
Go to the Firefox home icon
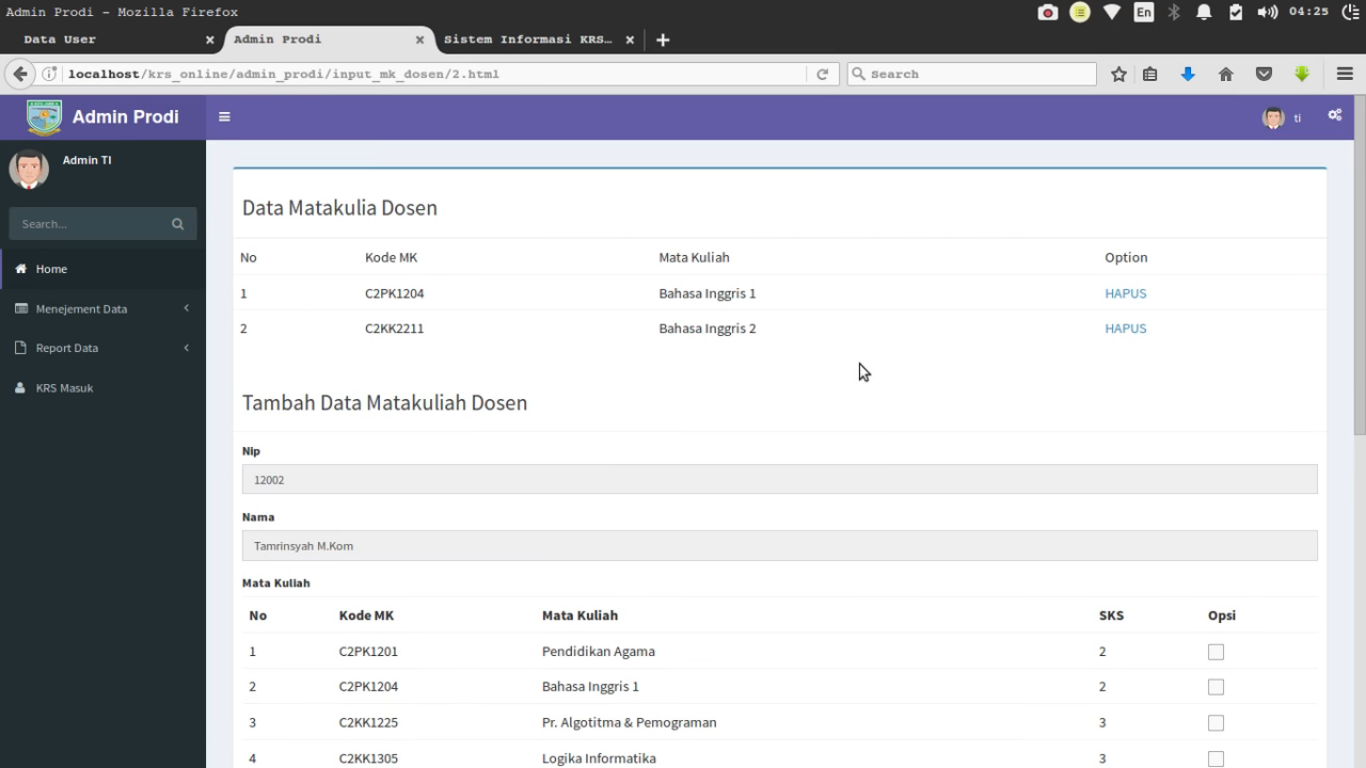pos(1226,74)
